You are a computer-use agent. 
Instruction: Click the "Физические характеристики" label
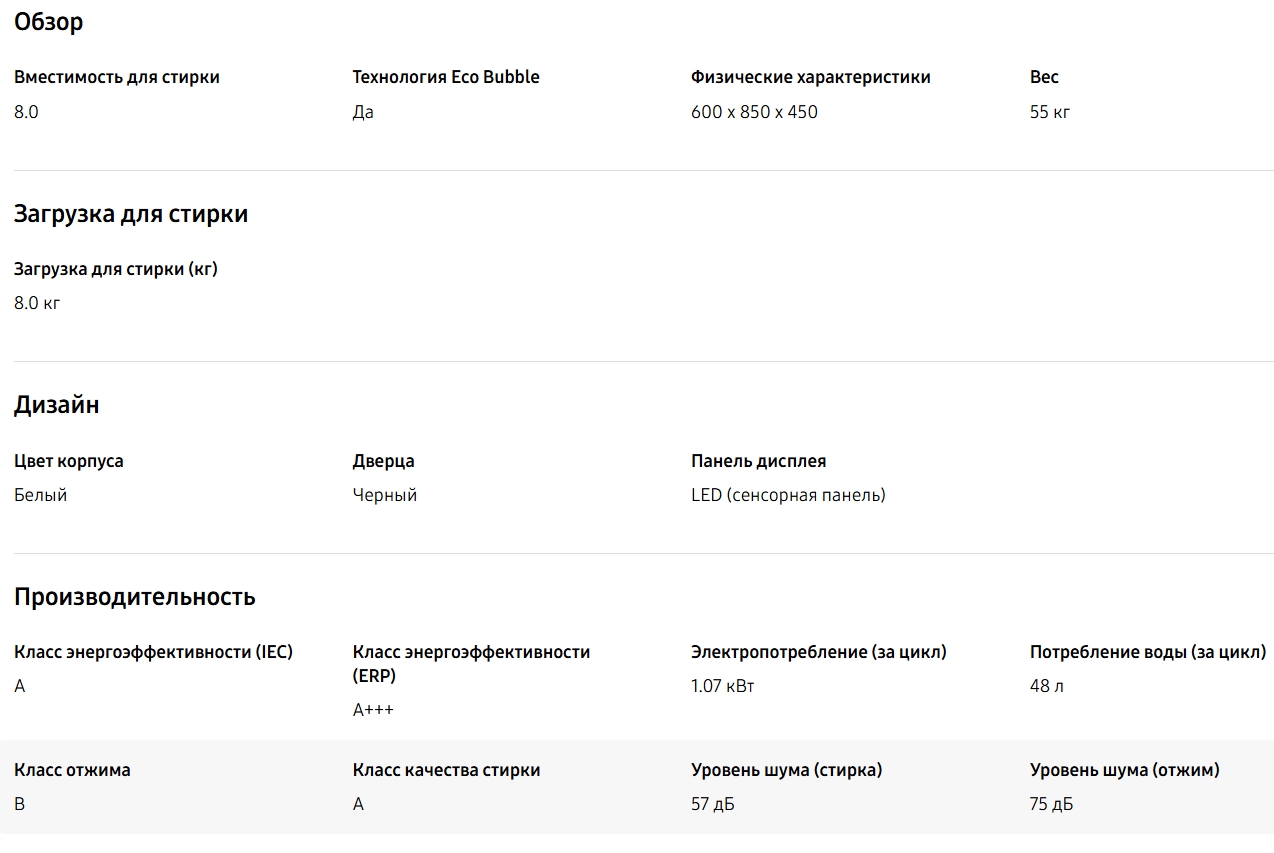(x=810, y=77)
